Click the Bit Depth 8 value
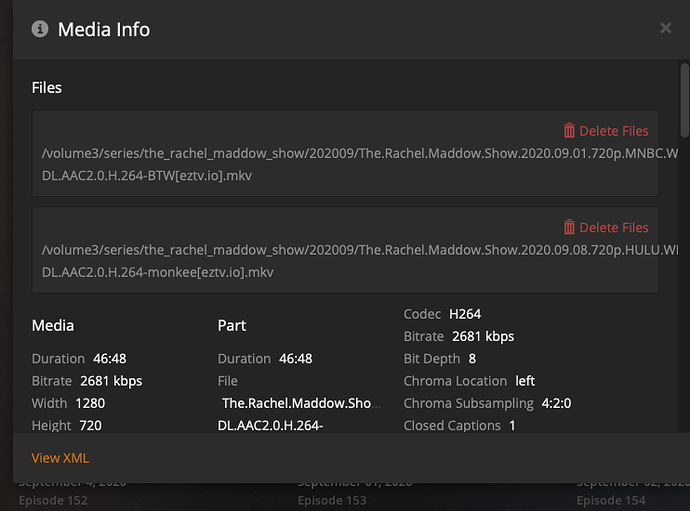690x511 pixels. [x=472, y=358]
